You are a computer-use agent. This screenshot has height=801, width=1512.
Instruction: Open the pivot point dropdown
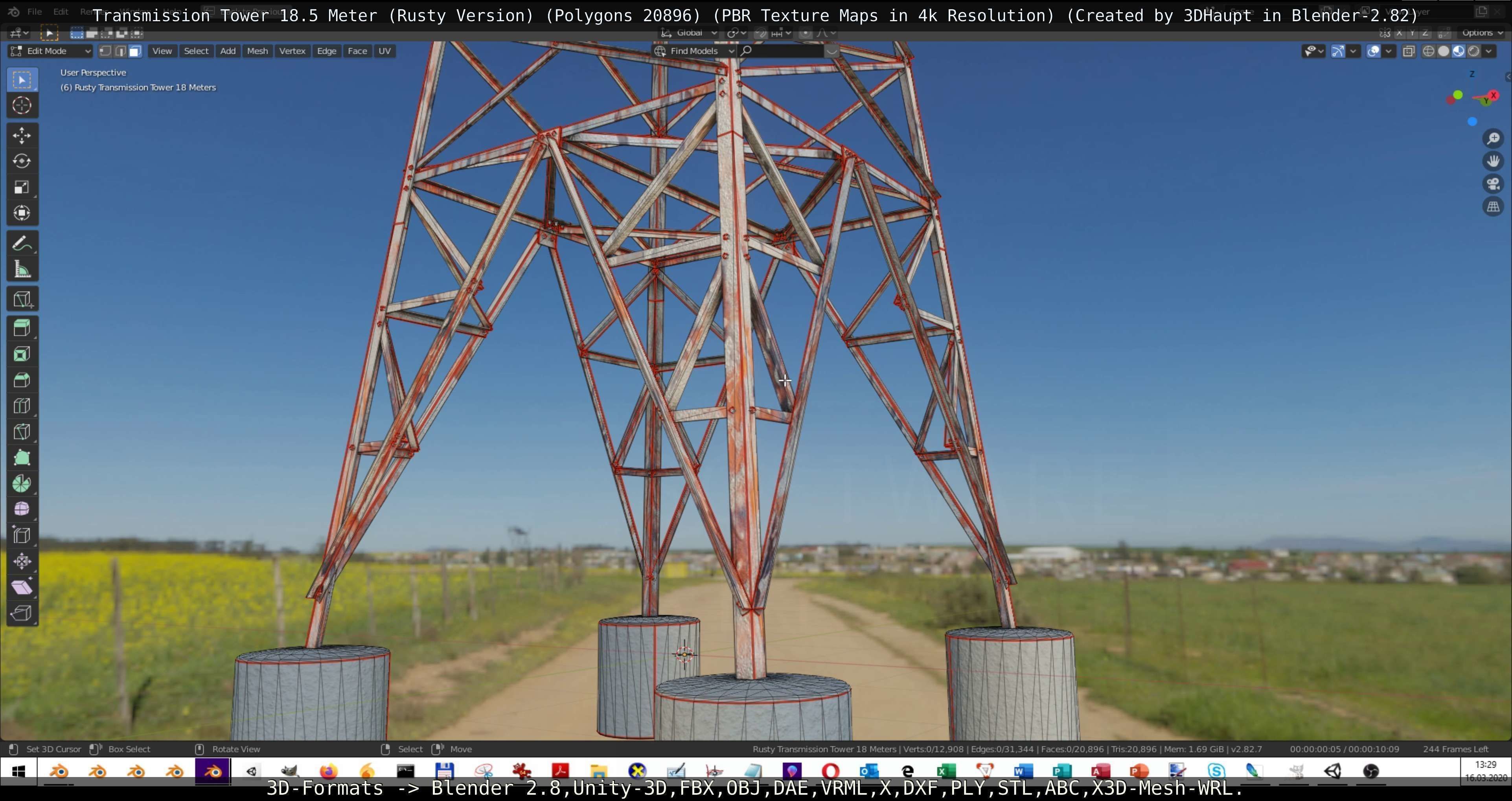click(737, 33)
